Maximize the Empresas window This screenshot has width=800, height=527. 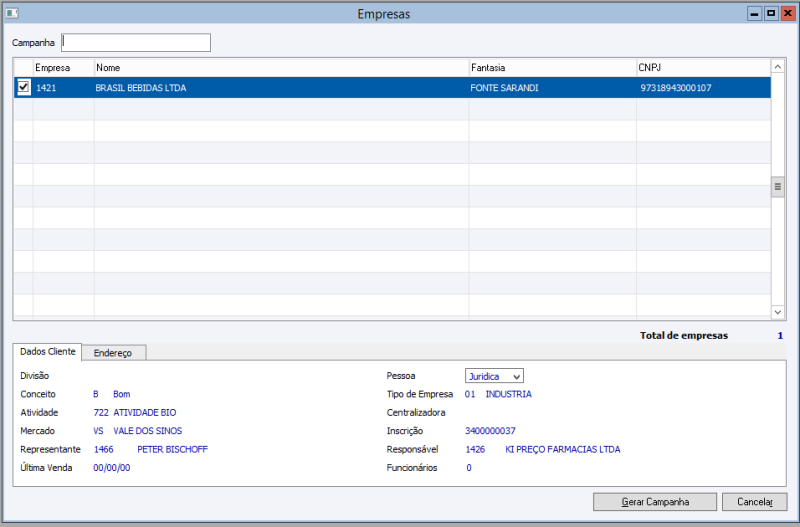point(770,14)
